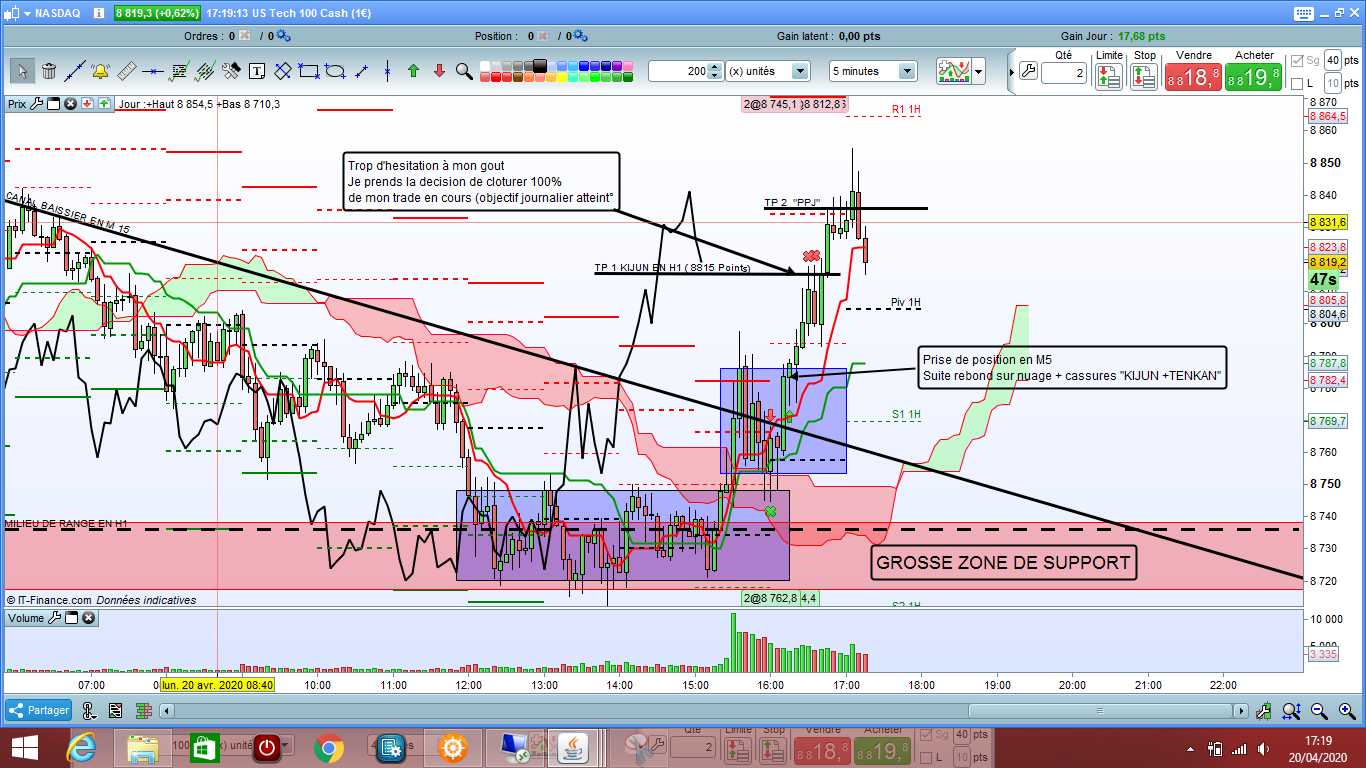Click the Partager share button
Viewport: 1366px width, 768px height.
coord(39,710)
